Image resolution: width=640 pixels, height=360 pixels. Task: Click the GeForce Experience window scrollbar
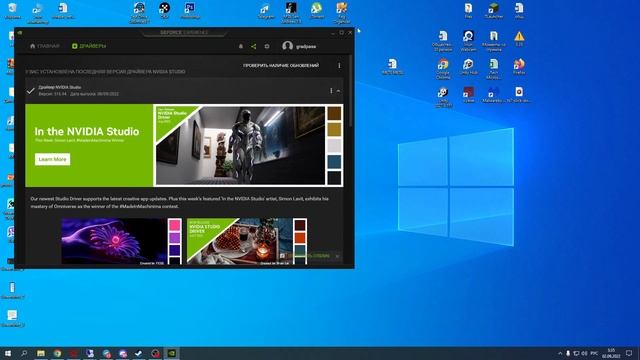click(x=351, y=91)
